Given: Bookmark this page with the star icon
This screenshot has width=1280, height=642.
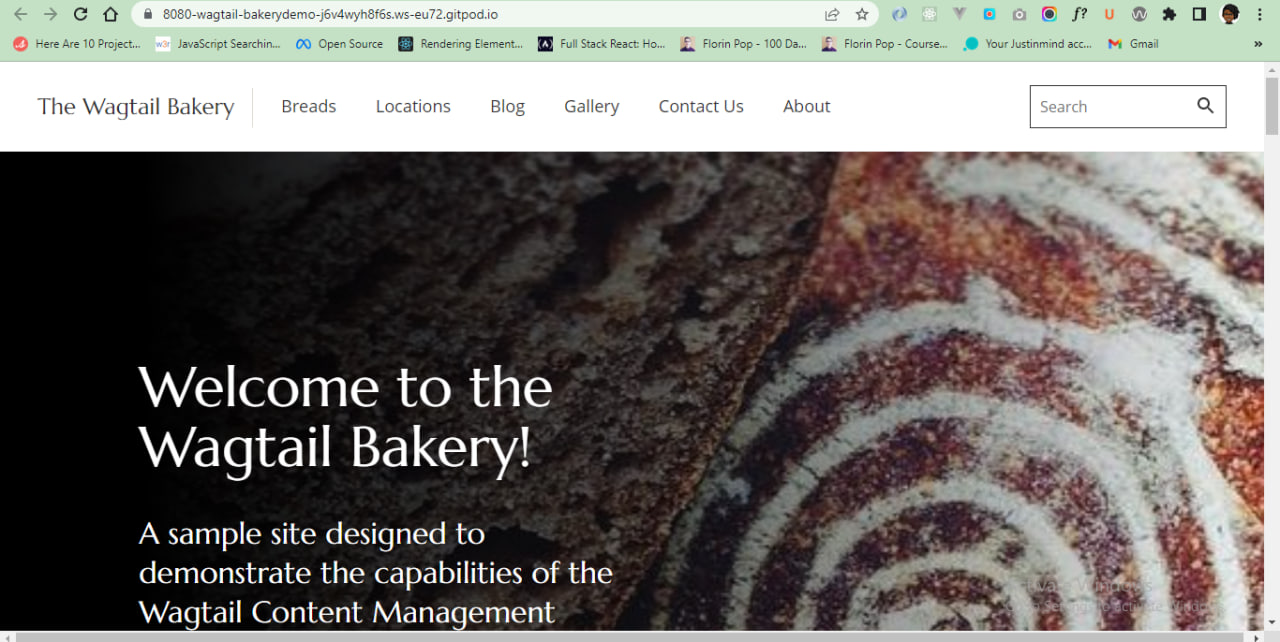Looking at the screenshot, I should tap(861, 15).
